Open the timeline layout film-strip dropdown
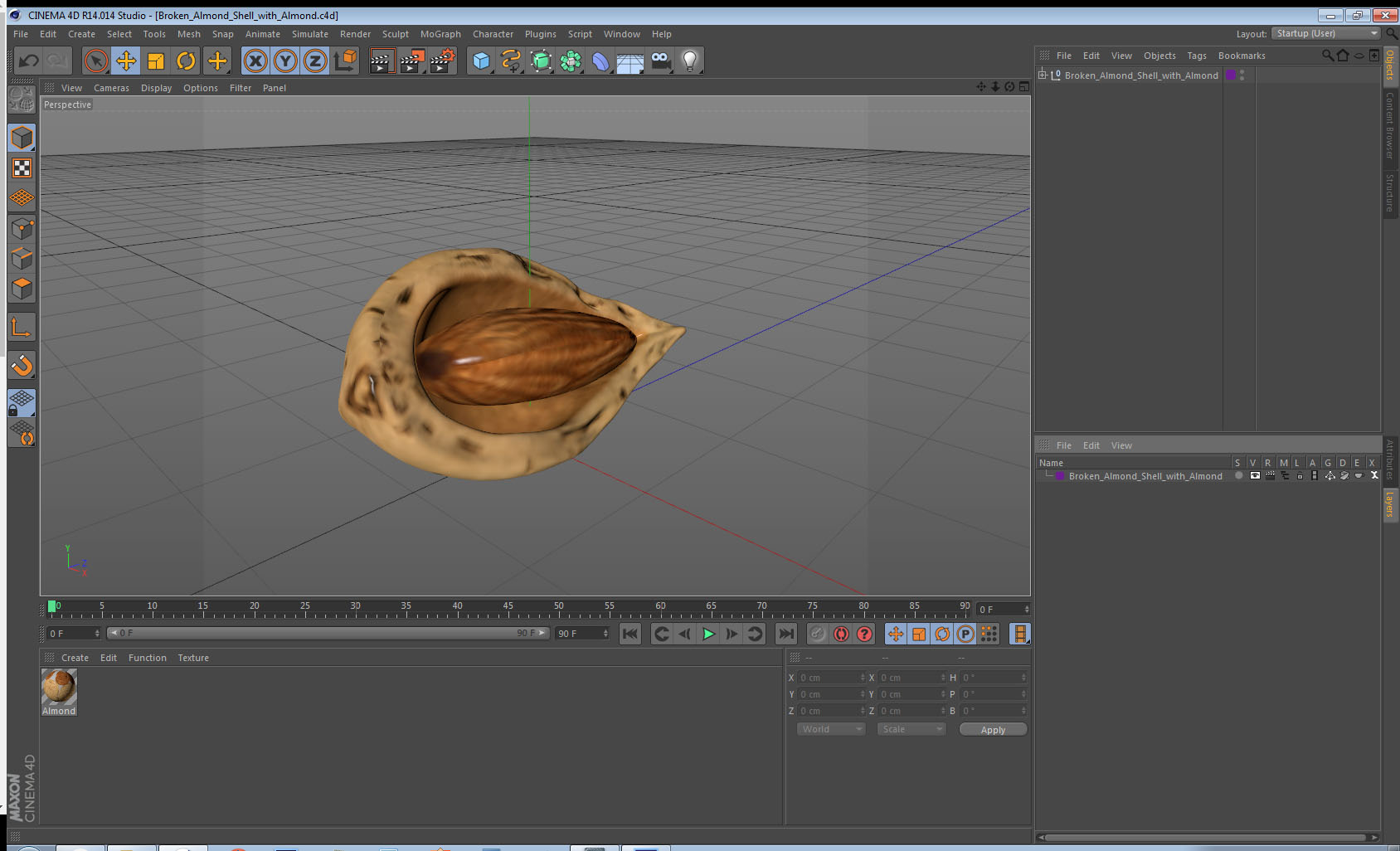Image resolution: width=1400 pixels, height=851 pixels. [1020, 634]
